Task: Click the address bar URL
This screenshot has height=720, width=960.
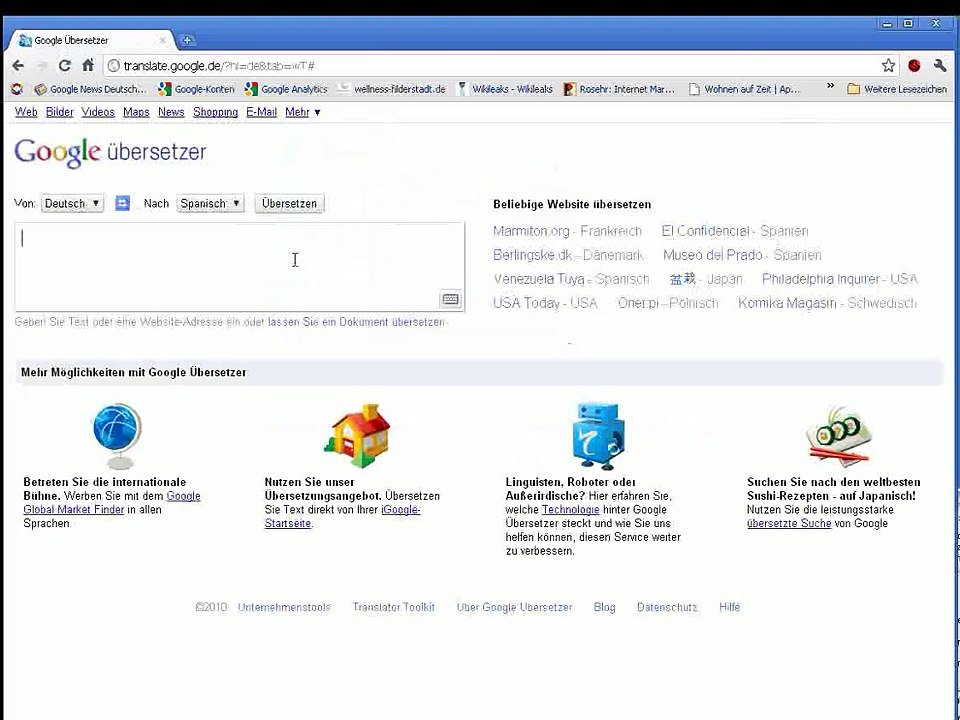Action: pyautogui.click(x=219, y=66)
